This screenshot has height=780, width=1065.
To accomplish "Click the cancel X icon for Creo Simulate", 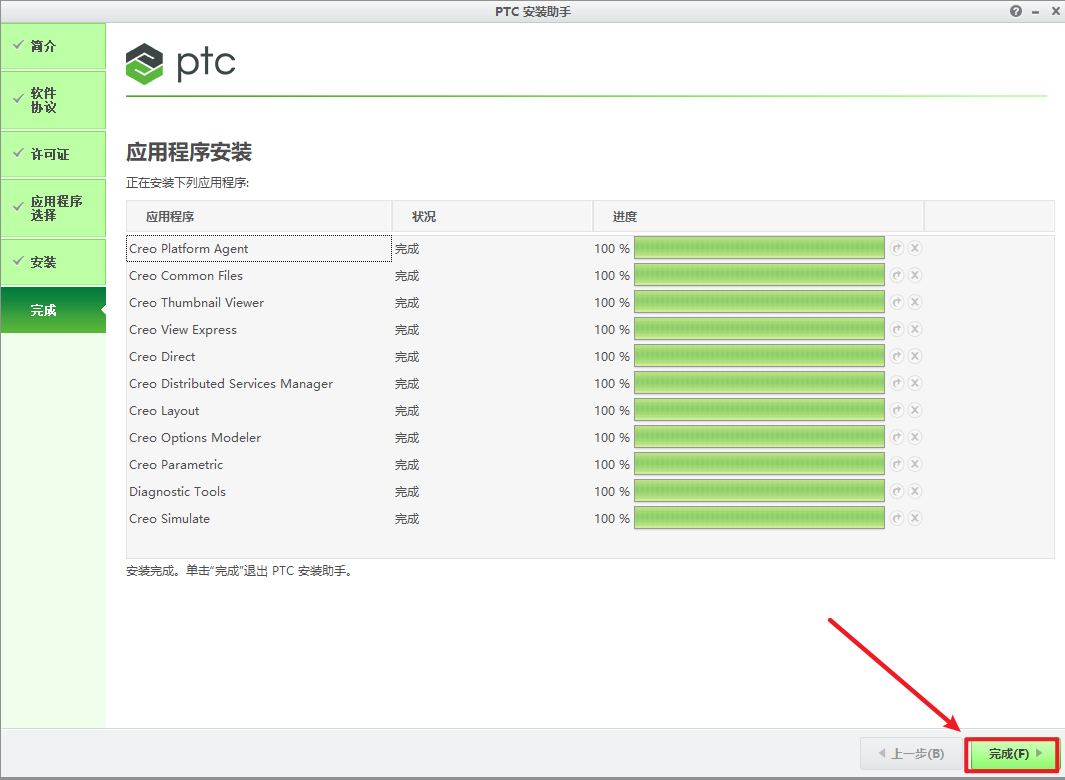I will (x=915, y=518).
